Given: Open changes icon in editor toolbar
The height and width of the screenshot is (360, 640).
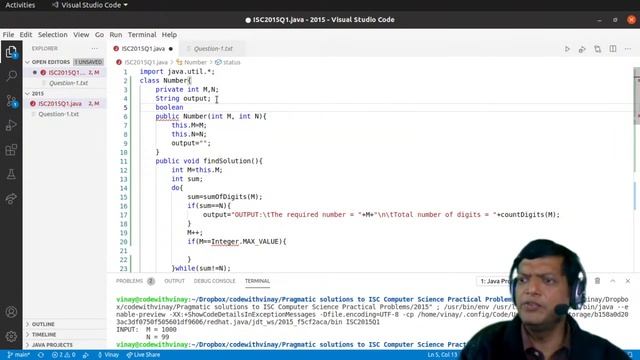Looking at the screenshot, I should (x=598, y=49).
